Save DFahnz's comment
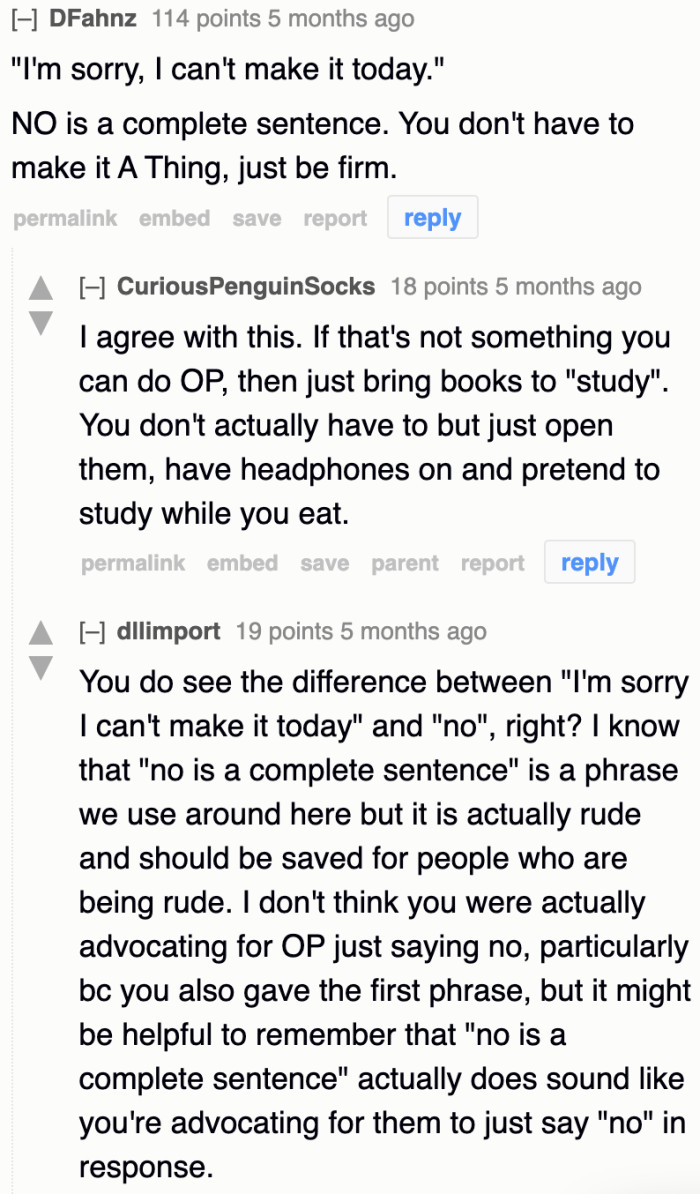The image size is (700, 1194). coord(256,218)
